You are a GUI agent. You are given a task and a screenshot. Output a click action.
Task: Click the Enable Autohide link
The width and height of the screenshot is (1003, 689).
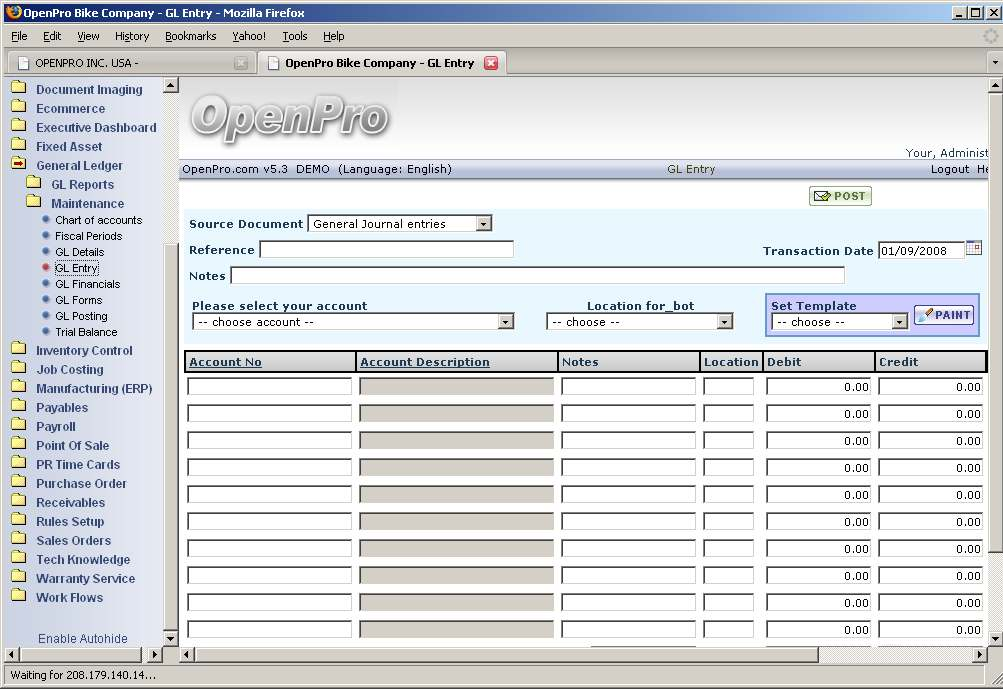click(83, 639)
